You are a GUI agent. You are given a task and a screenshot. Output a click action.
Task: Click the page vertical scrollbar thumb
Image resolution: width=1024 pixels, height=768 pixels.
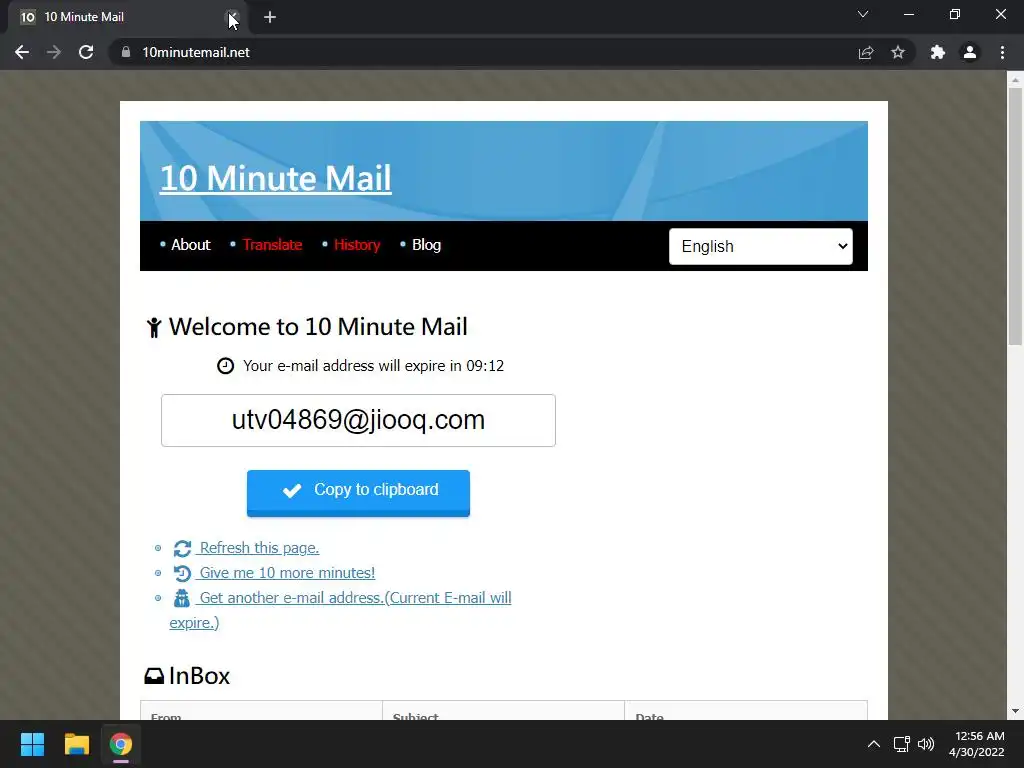1015,216
